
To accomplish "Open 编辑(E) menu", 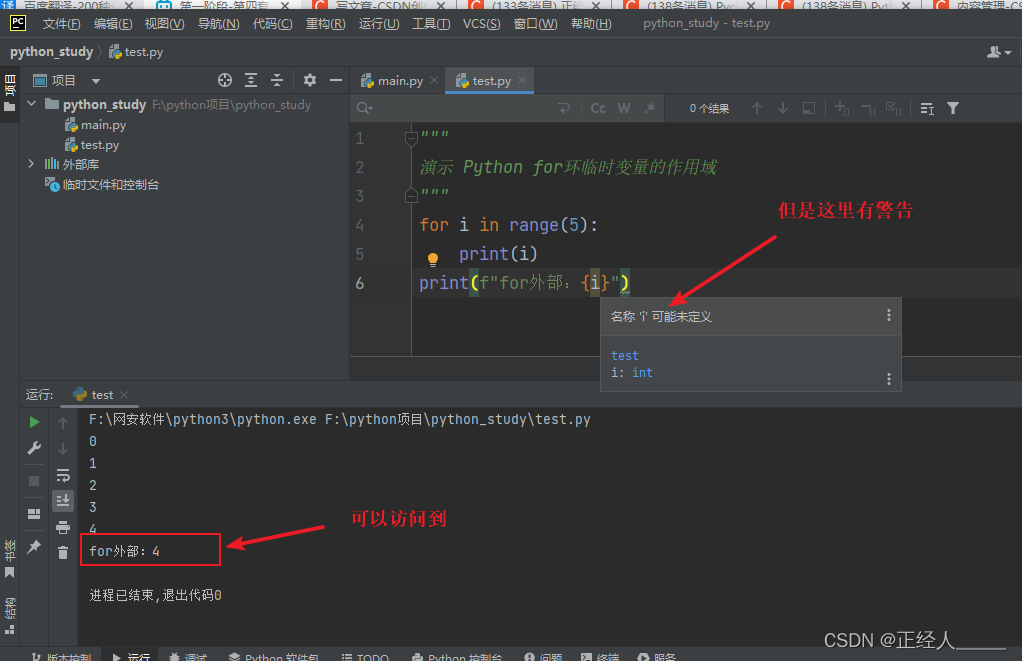I will (x=113, y=24).
